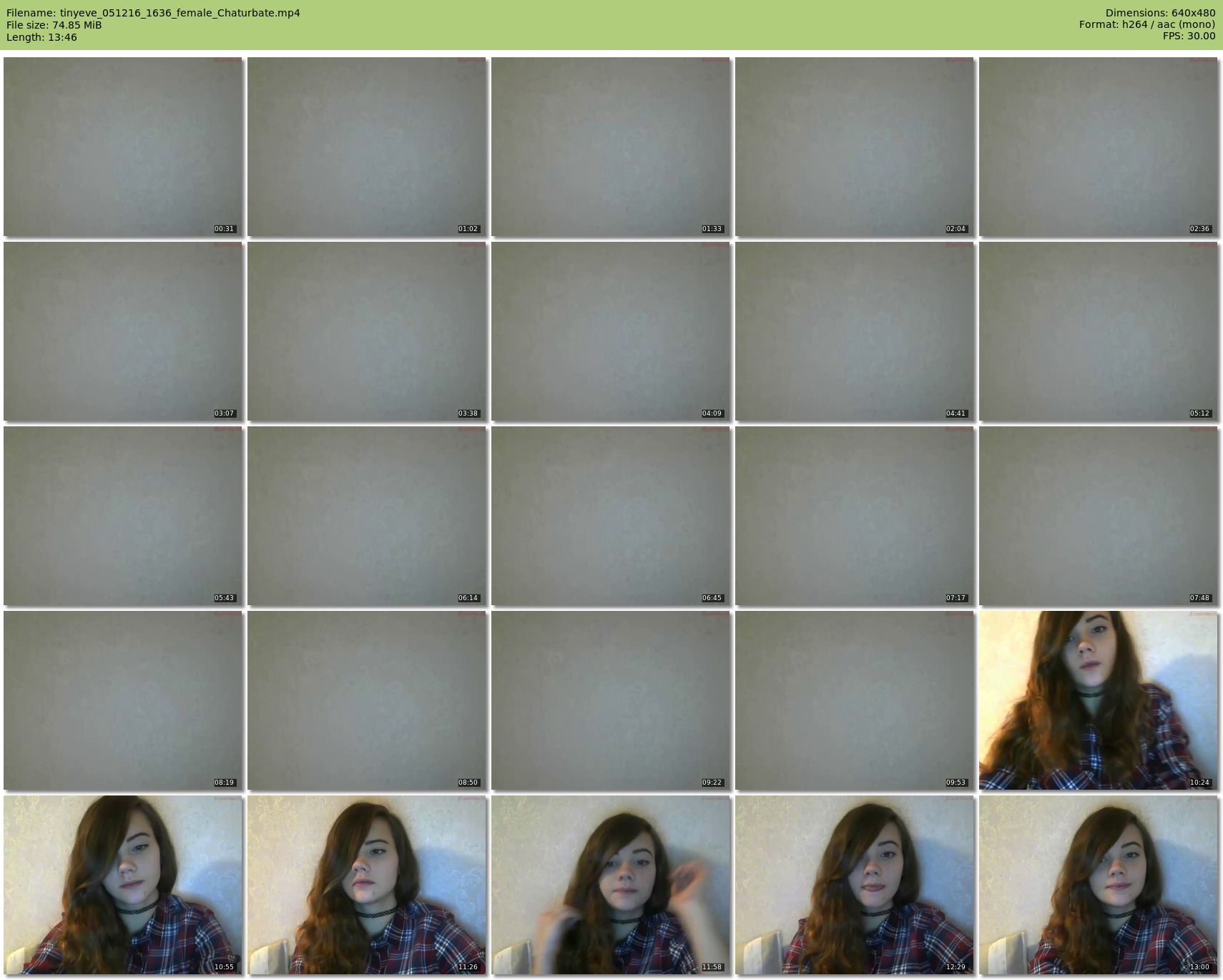Select the thumbnail marked 06:45
Image resolution: width=1223 pixels, height=980 pixels.
point(611,516)
